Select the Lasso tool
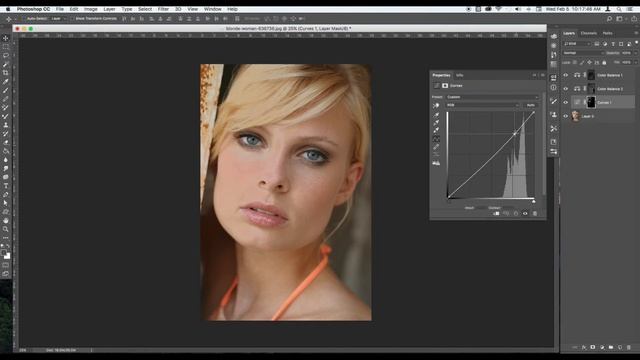 pos(6,56)
